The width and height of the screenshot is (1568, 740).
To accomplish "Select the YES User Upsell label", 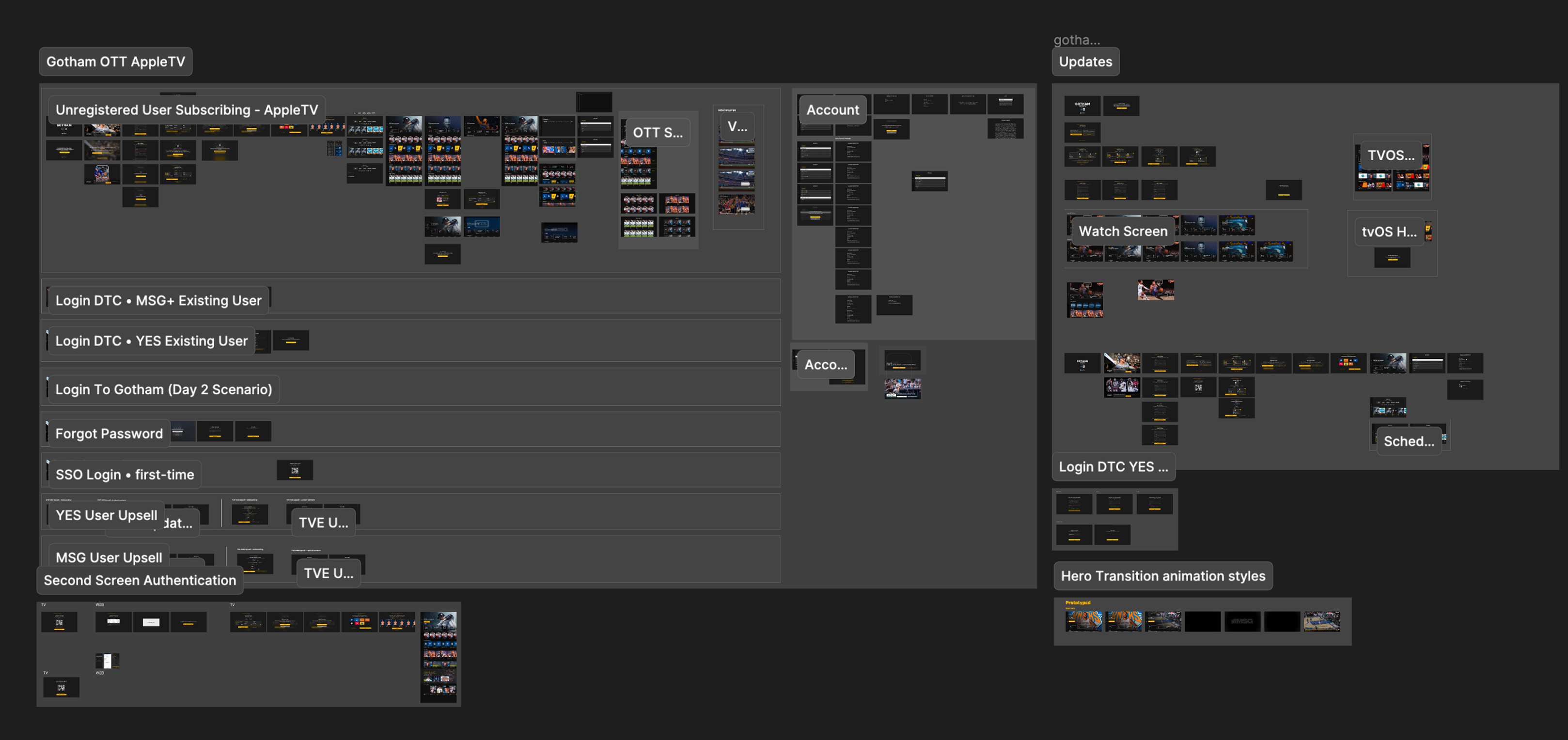I will click(107, 515).
